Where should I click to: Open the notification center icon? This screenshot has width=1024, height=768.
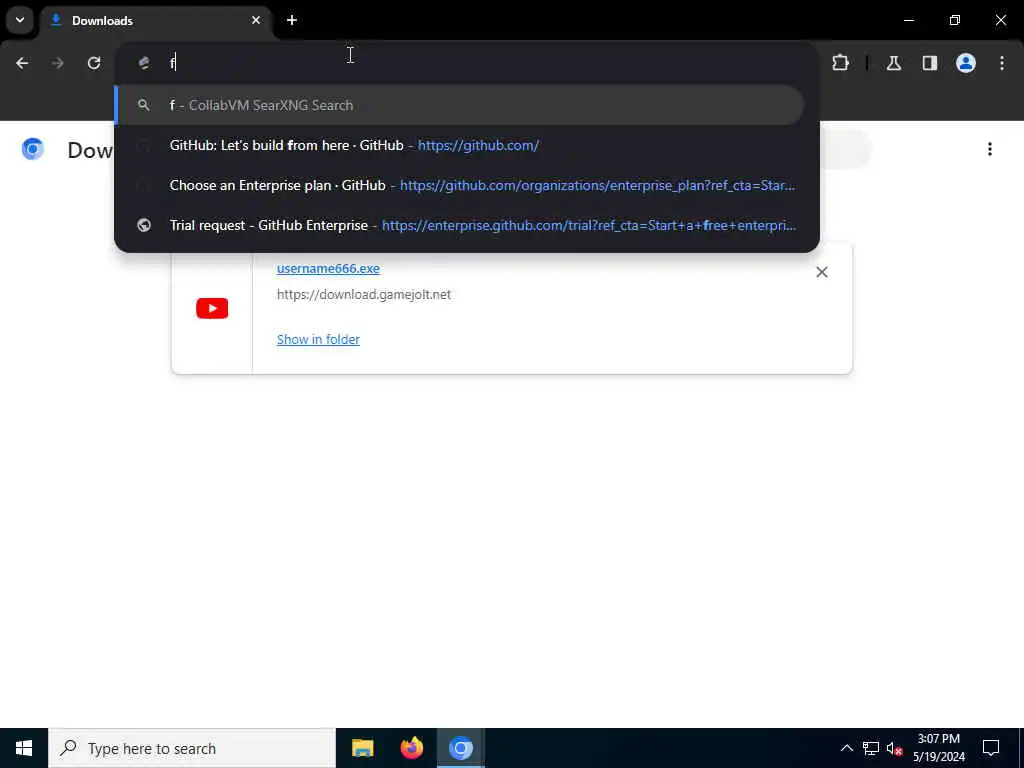991,748
